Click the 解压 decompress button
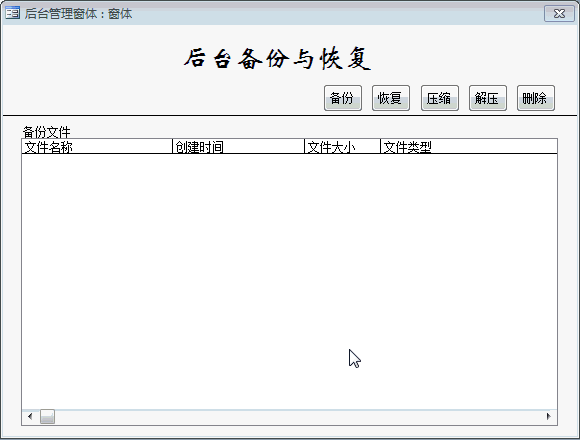Image resolution: width=580 pixels, height=440 pixels. pyautogui.click(x=488, y=98)
